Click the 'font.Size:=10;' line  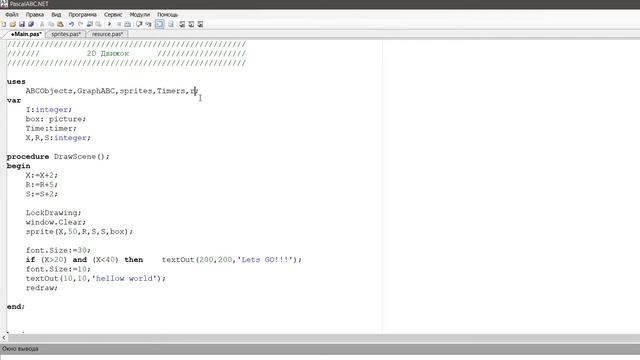pyautogui.click(x=58, y=269)
